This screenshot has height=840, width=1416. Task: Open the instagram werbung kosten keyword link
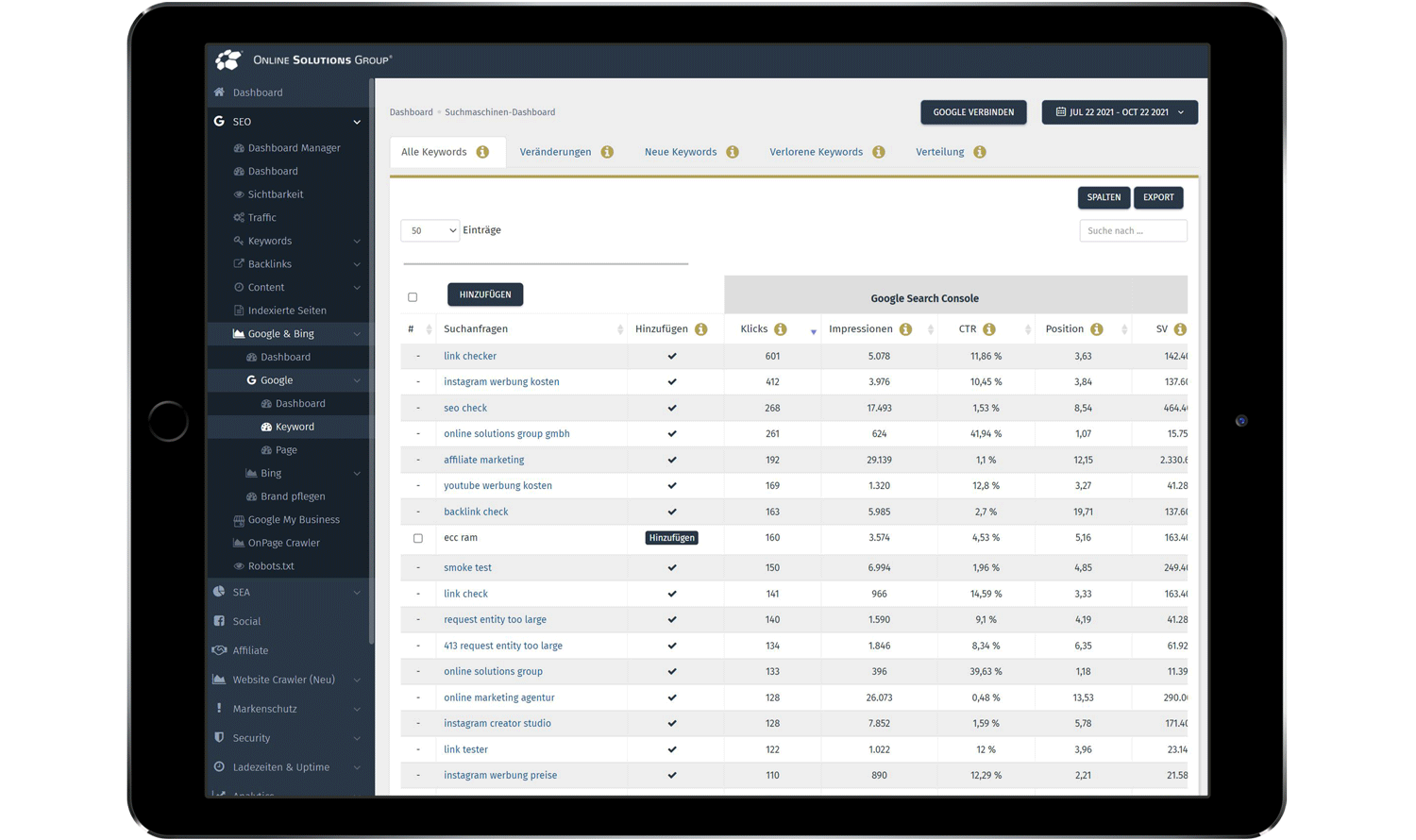pos(501,382)
